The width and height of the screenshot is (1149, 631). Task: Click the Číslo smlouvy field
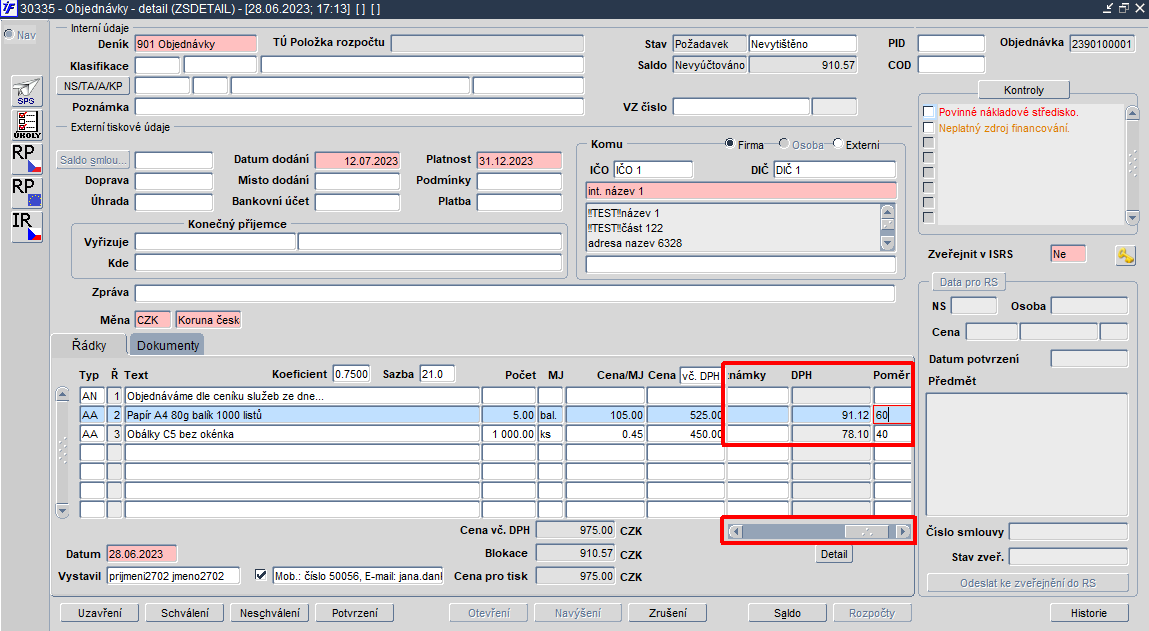(1068, 532)
